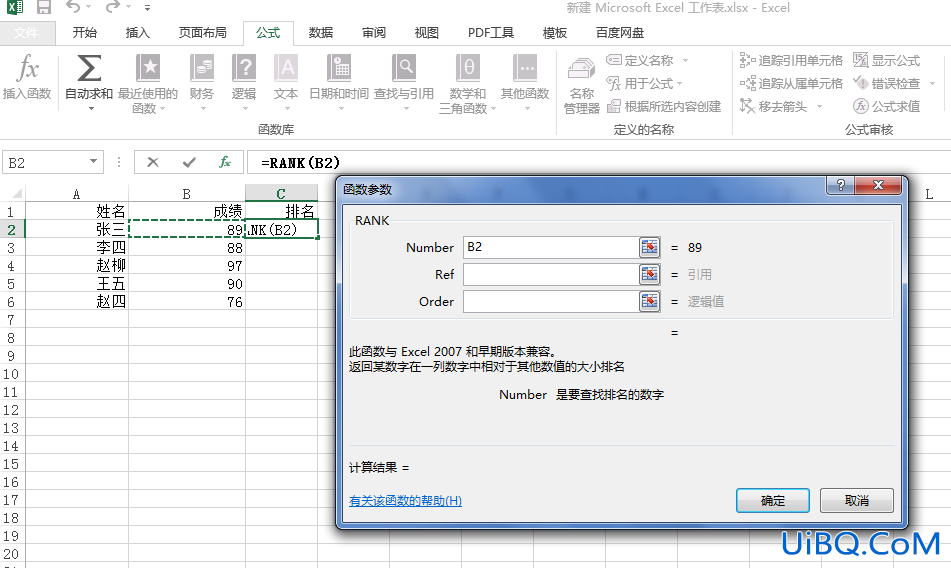
Task: Click the Undo arrow icon
Action: click(73, 7)
